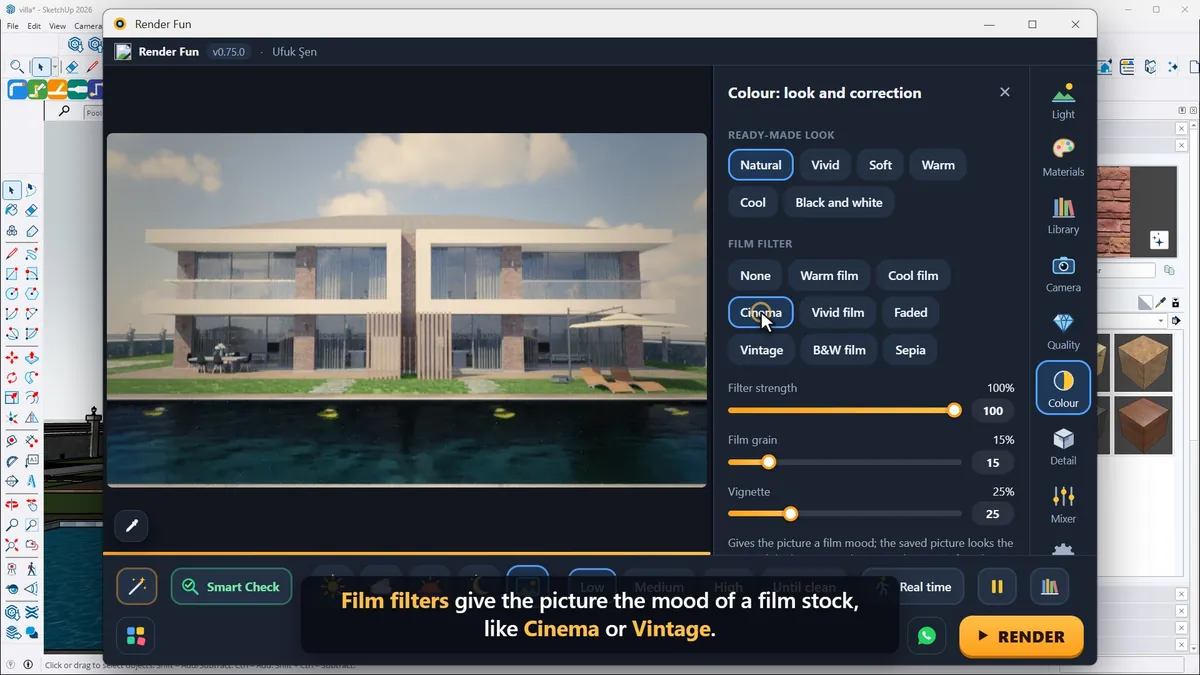Screen dimensions: 1200x675
Task: Select the SketchUp Eraser tool in the left toolbar
Action: point(31,210)
